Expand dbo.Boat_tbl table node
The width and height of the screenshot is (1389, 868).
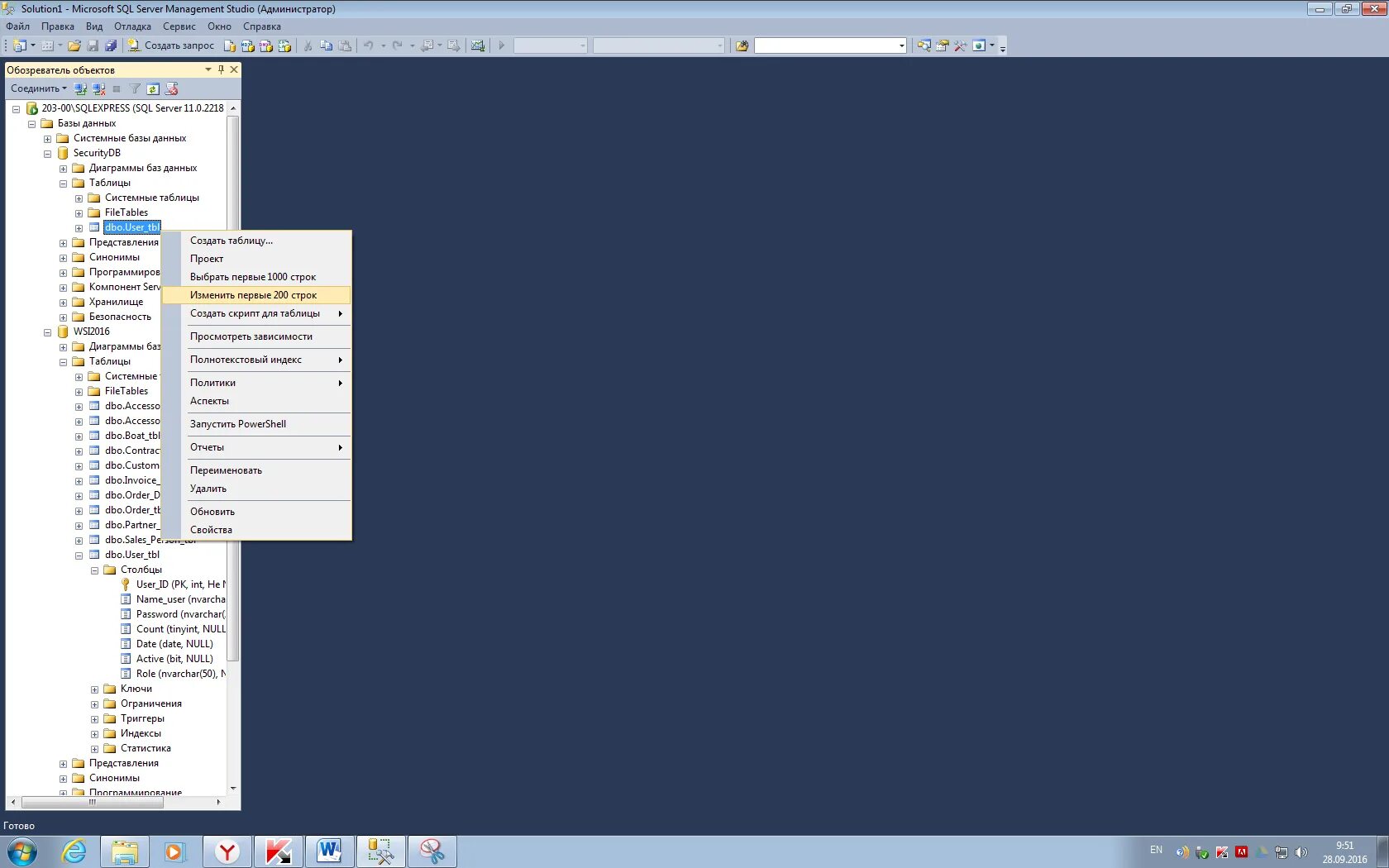[x=79, y=436]
